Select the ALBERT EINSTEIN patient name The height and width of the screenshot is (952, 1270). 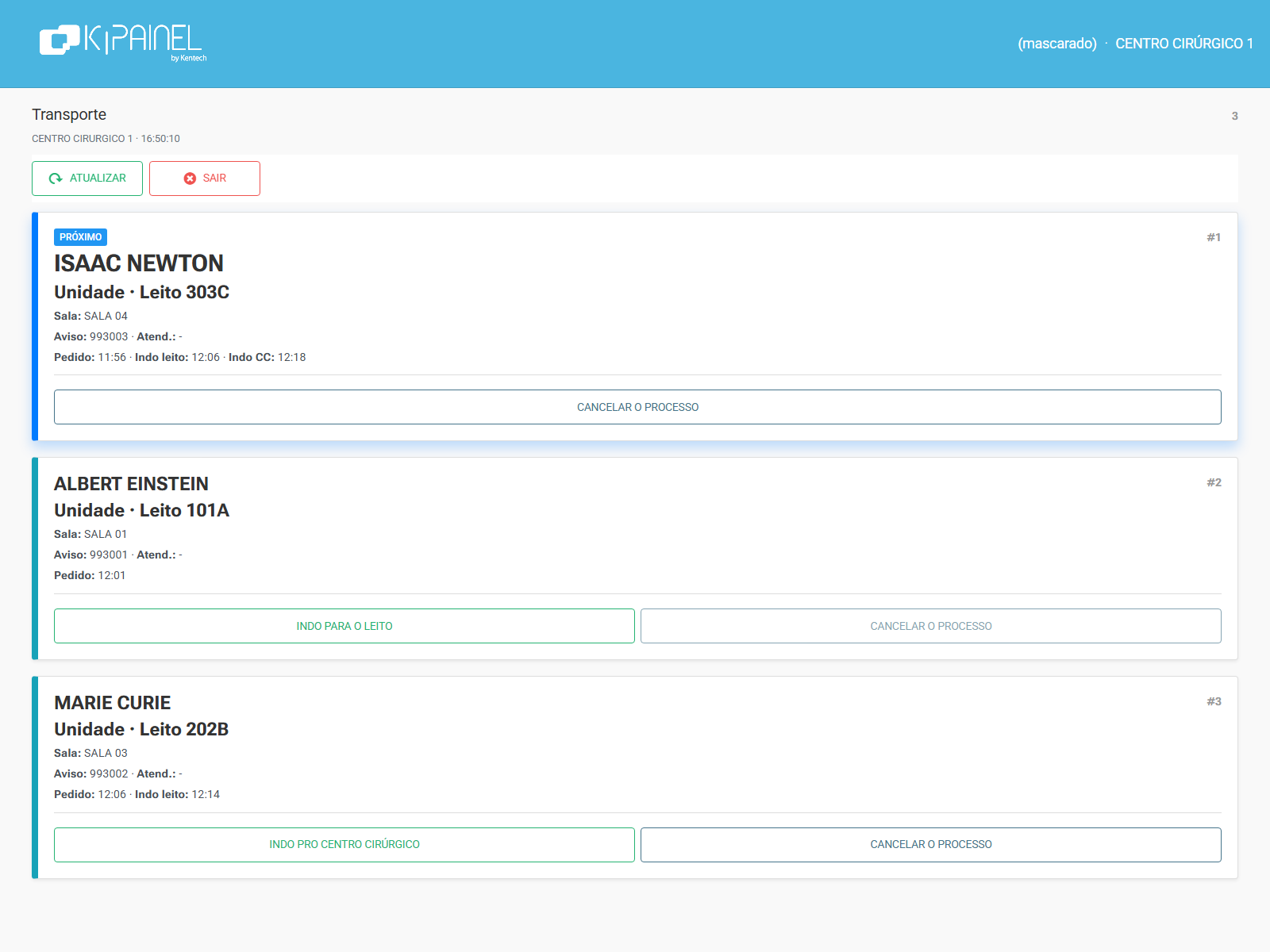[131, 484]
